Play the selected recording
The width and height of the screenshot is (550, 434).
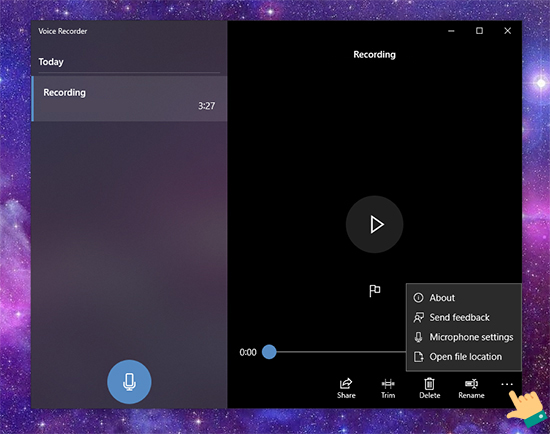[374, 224]
